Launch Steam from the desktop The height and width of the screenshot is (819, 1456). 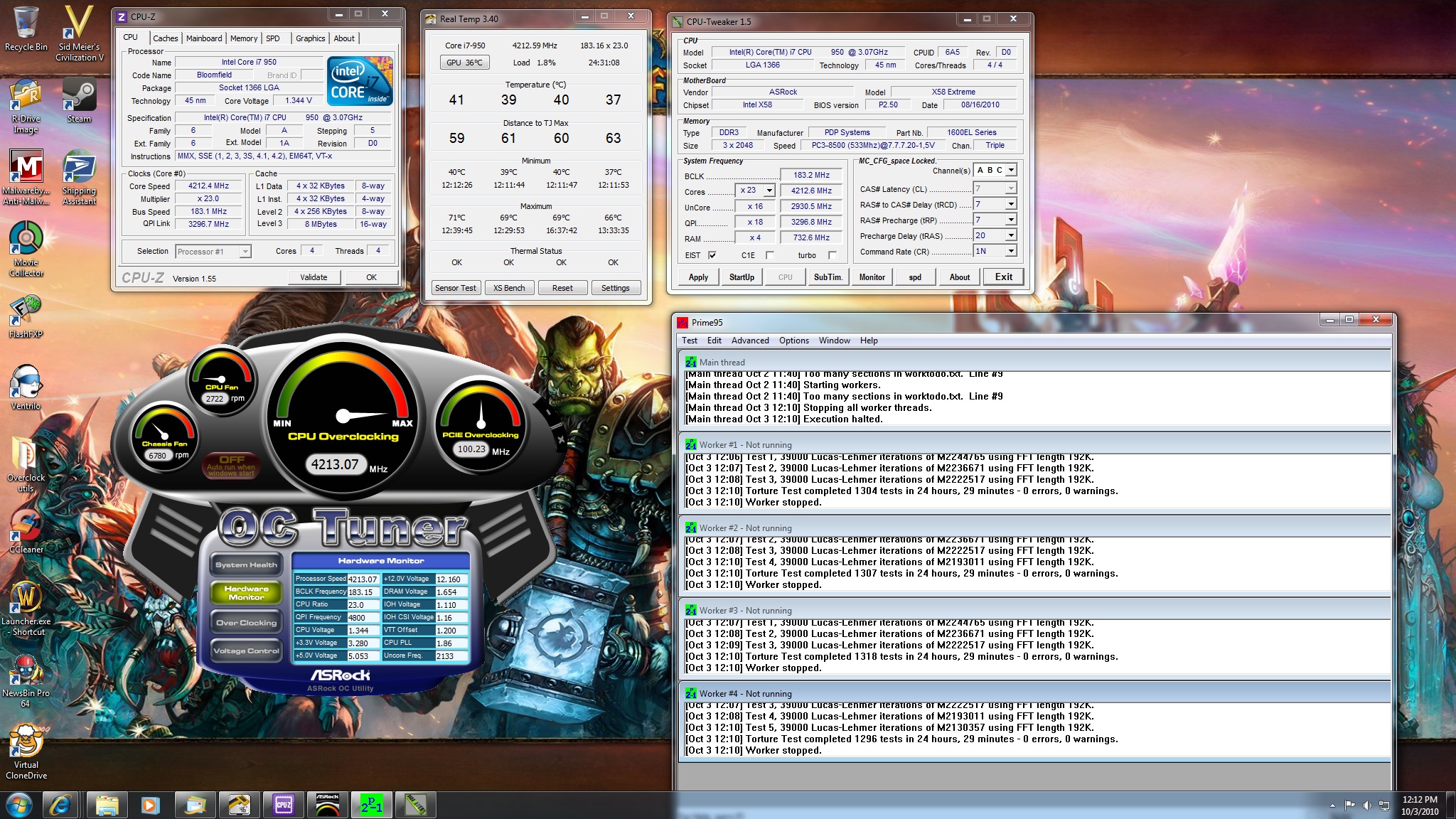pos(79,100)
